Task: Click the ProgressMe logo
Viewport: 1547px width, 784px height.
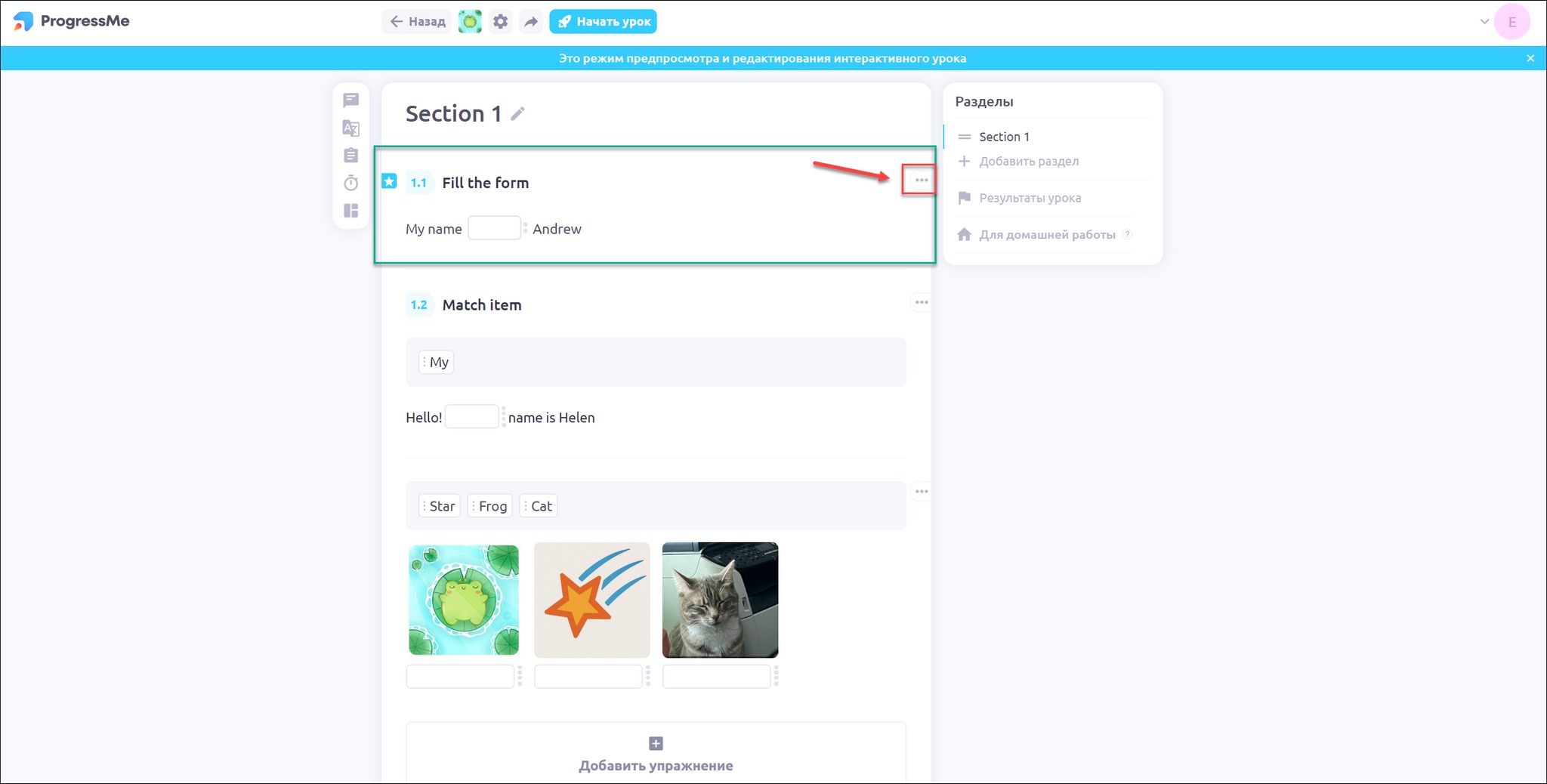Action: point(72,21)
